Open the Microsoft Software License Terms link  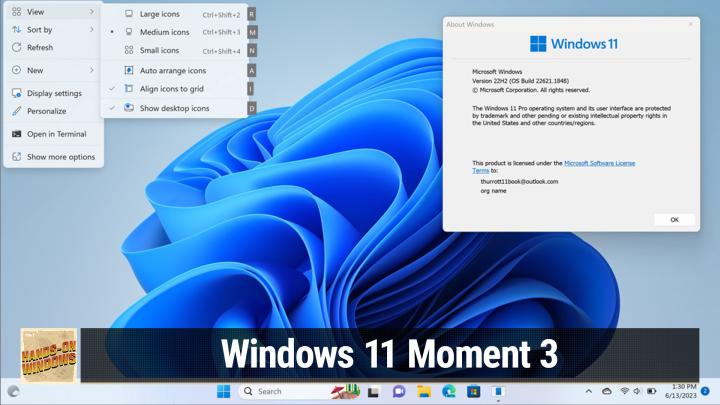click(599, 163)
